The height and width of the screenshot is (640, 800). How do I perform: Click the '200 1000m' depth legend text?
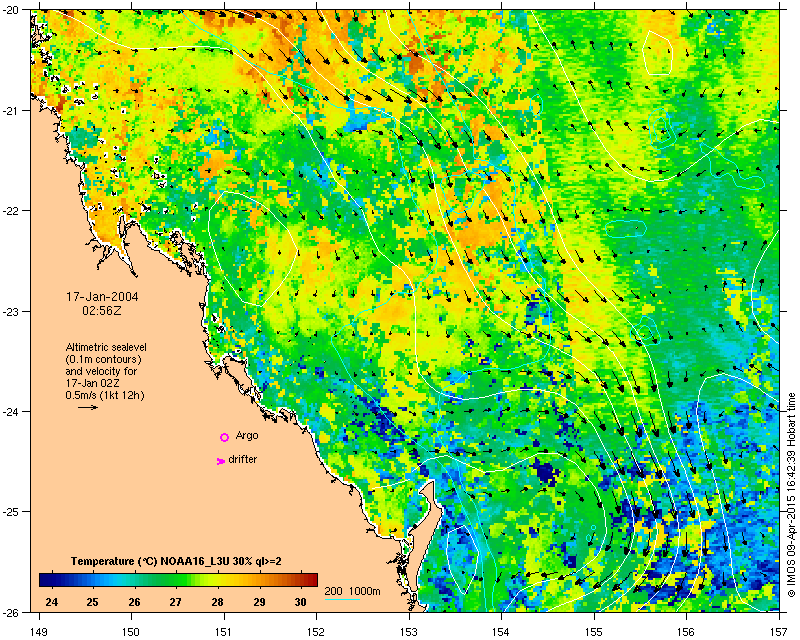tap(353, 590)
